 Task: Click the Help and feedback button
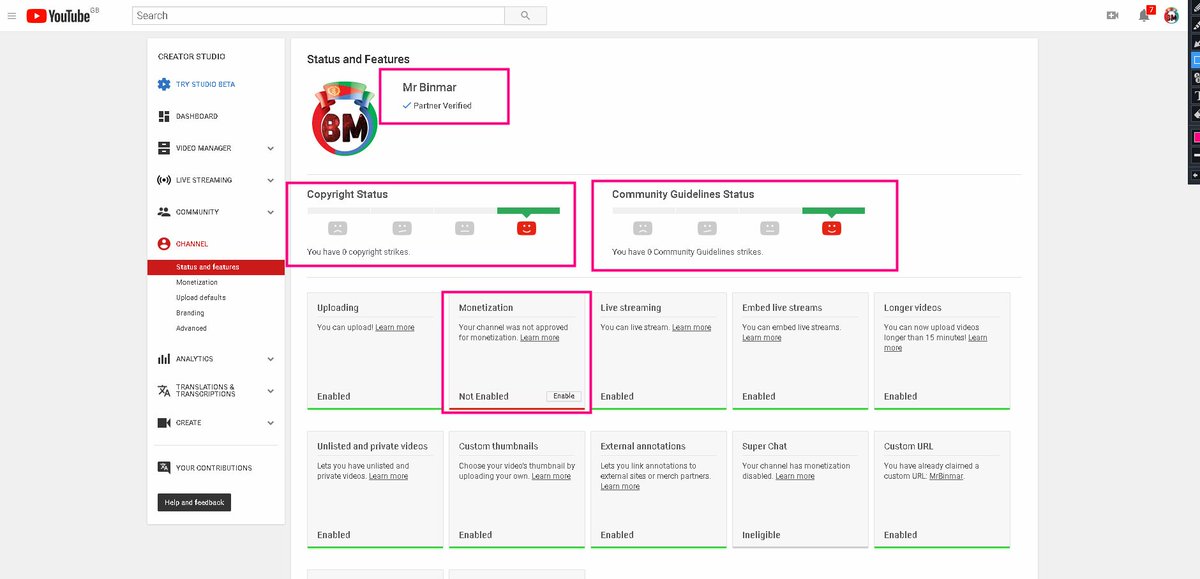coord(194,502)
